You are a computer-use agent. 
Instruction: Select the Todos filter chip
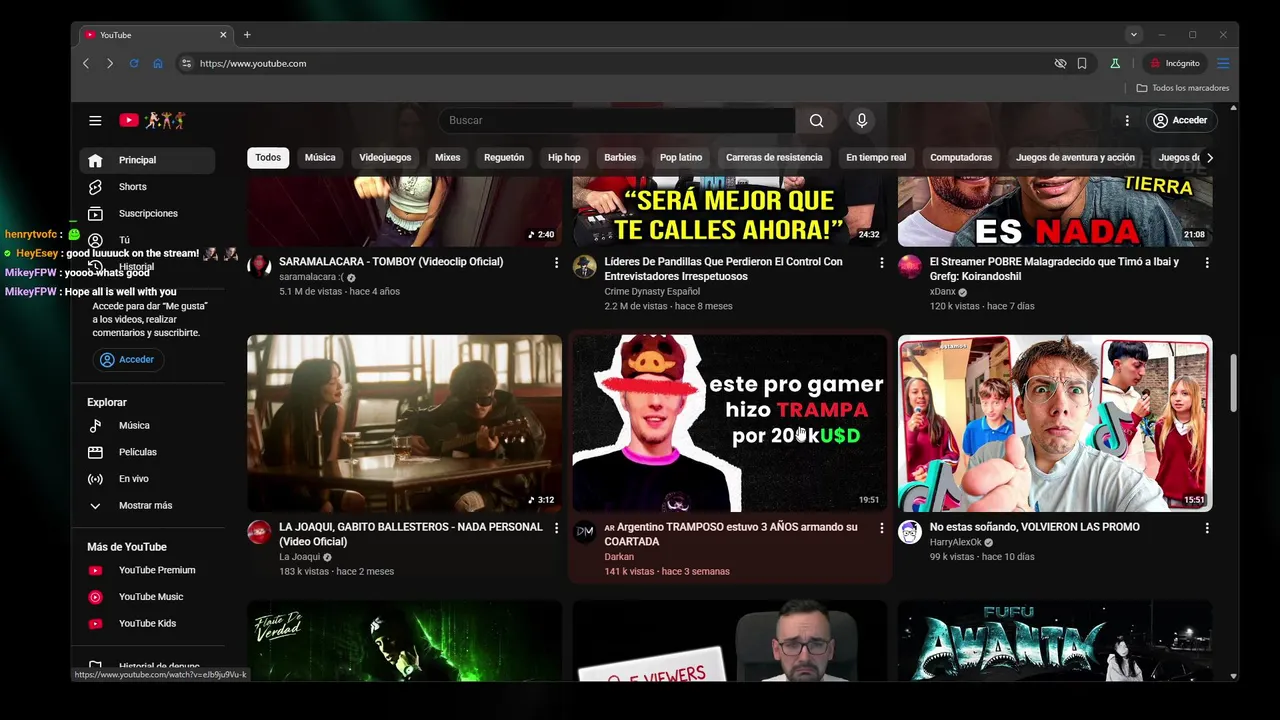point(268,157)
